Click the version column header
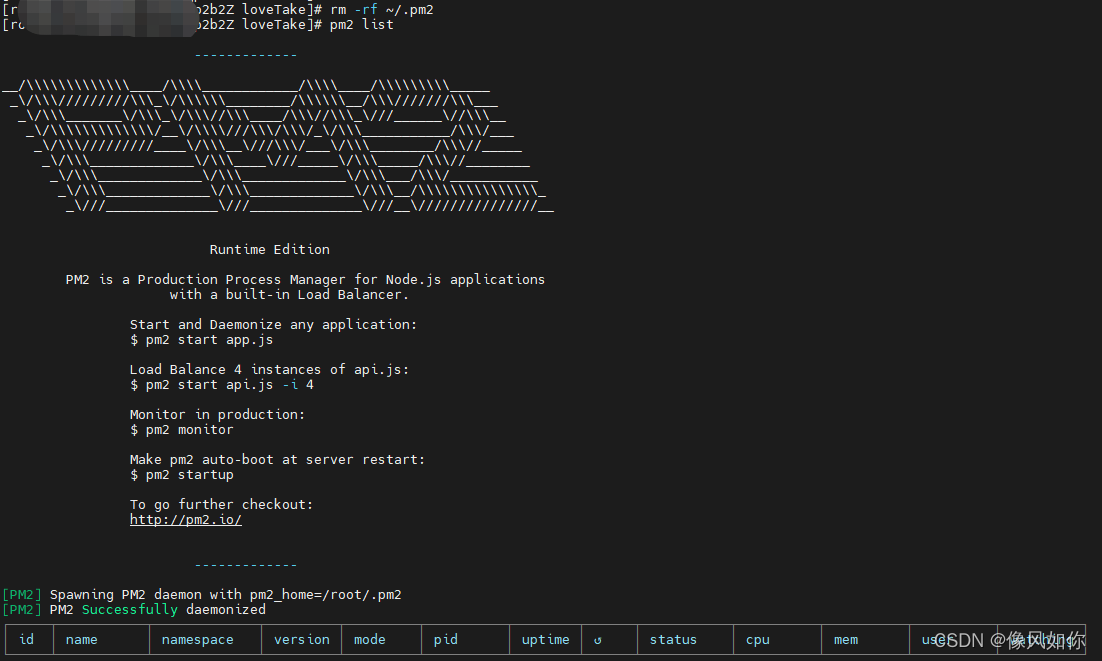 301,639
